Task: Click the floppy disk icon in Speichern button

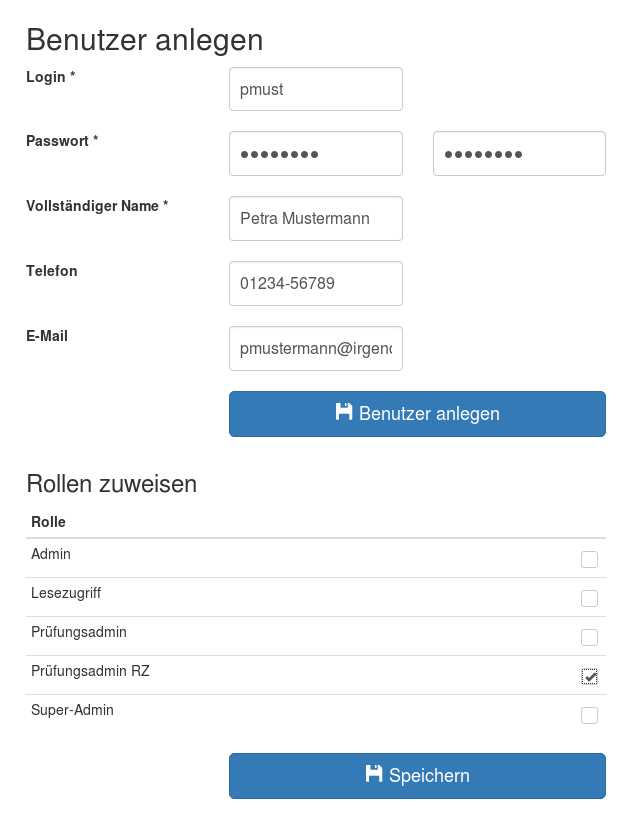Action: click(374, 775)
